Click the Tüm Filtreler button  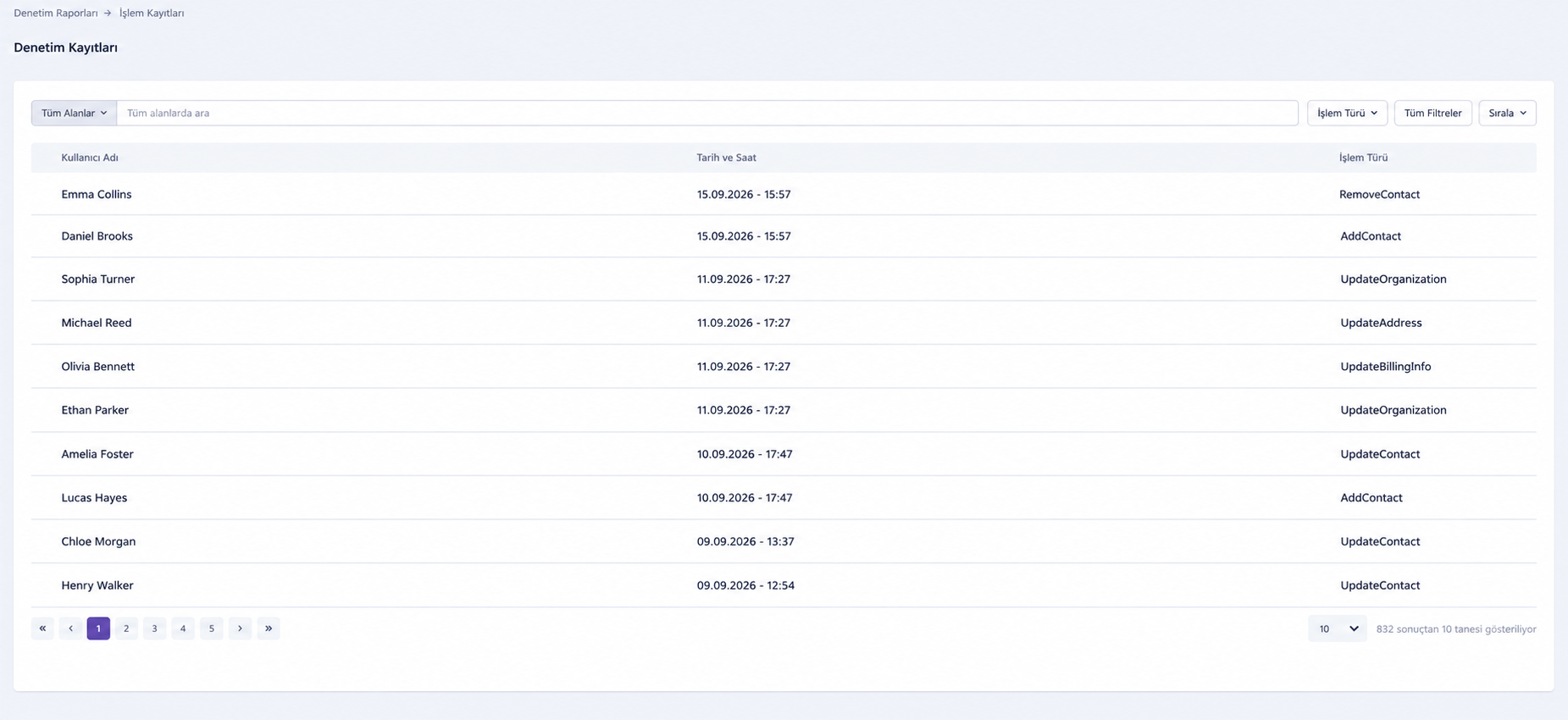1432,113
